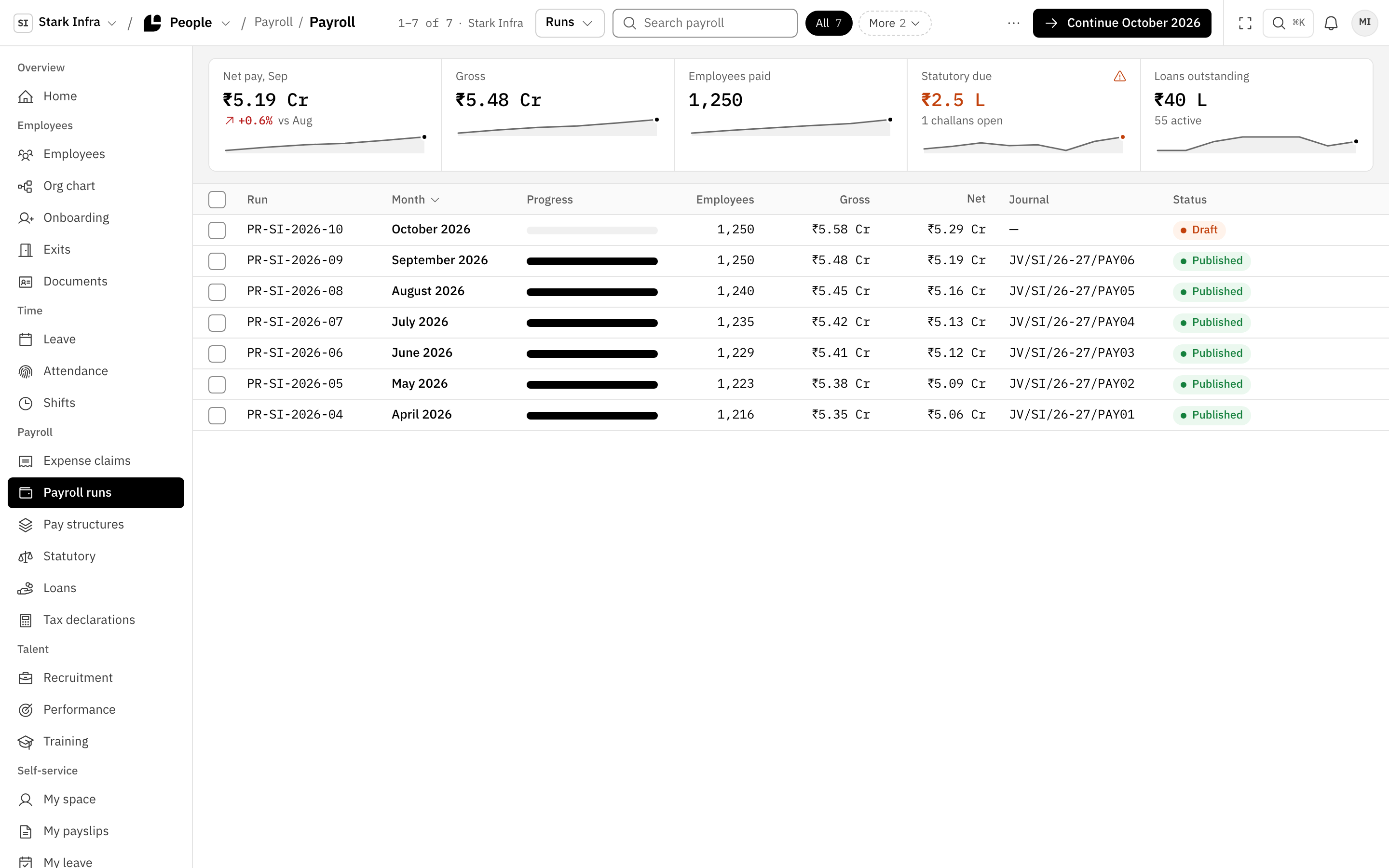This screenshot has width=1389, height=868.
Task: Click the Payroll breadcrumb link
Action: pos(273,22)
